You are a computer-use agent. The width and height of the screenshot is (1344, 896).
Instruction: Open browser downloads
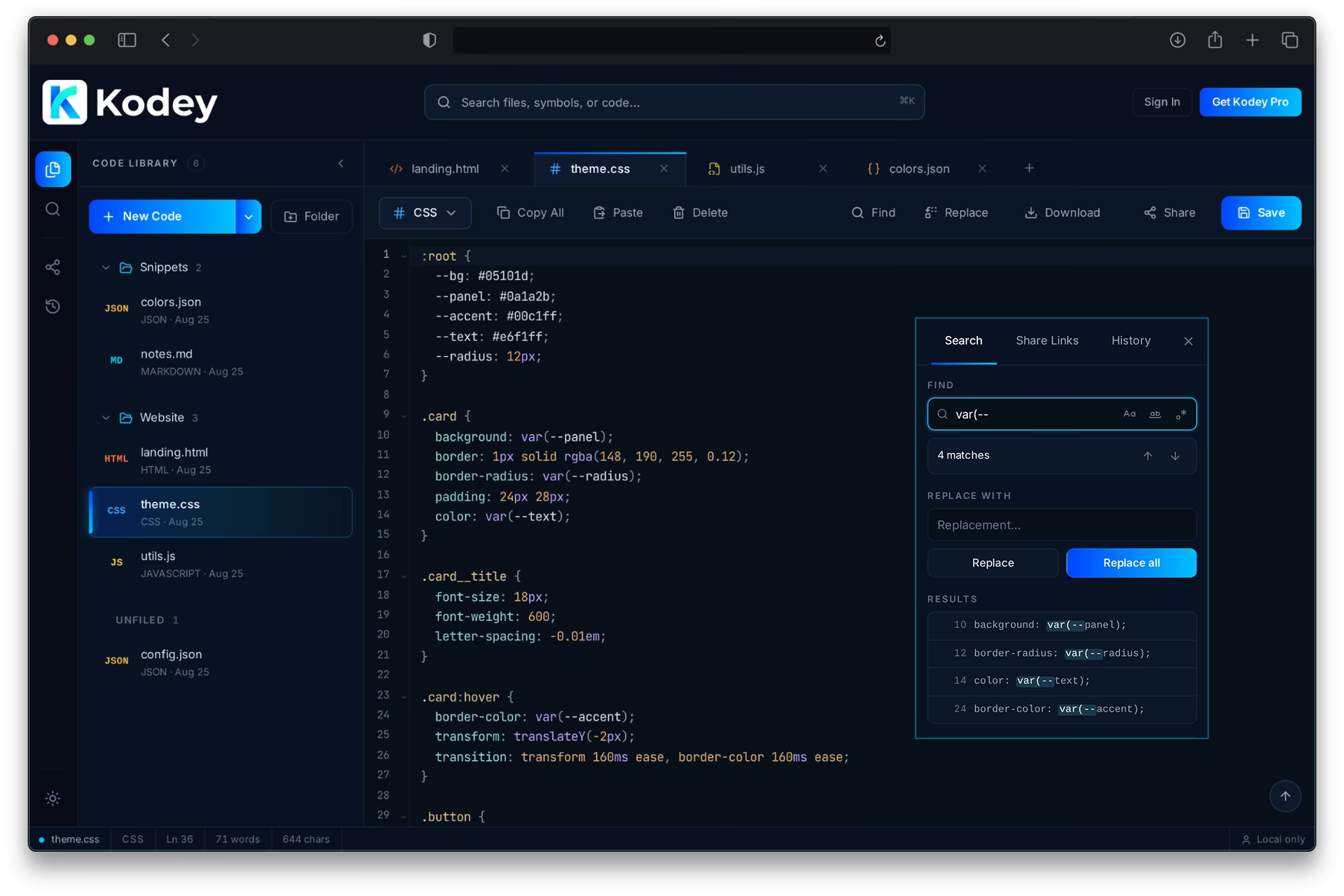[x=1177, y=40]
